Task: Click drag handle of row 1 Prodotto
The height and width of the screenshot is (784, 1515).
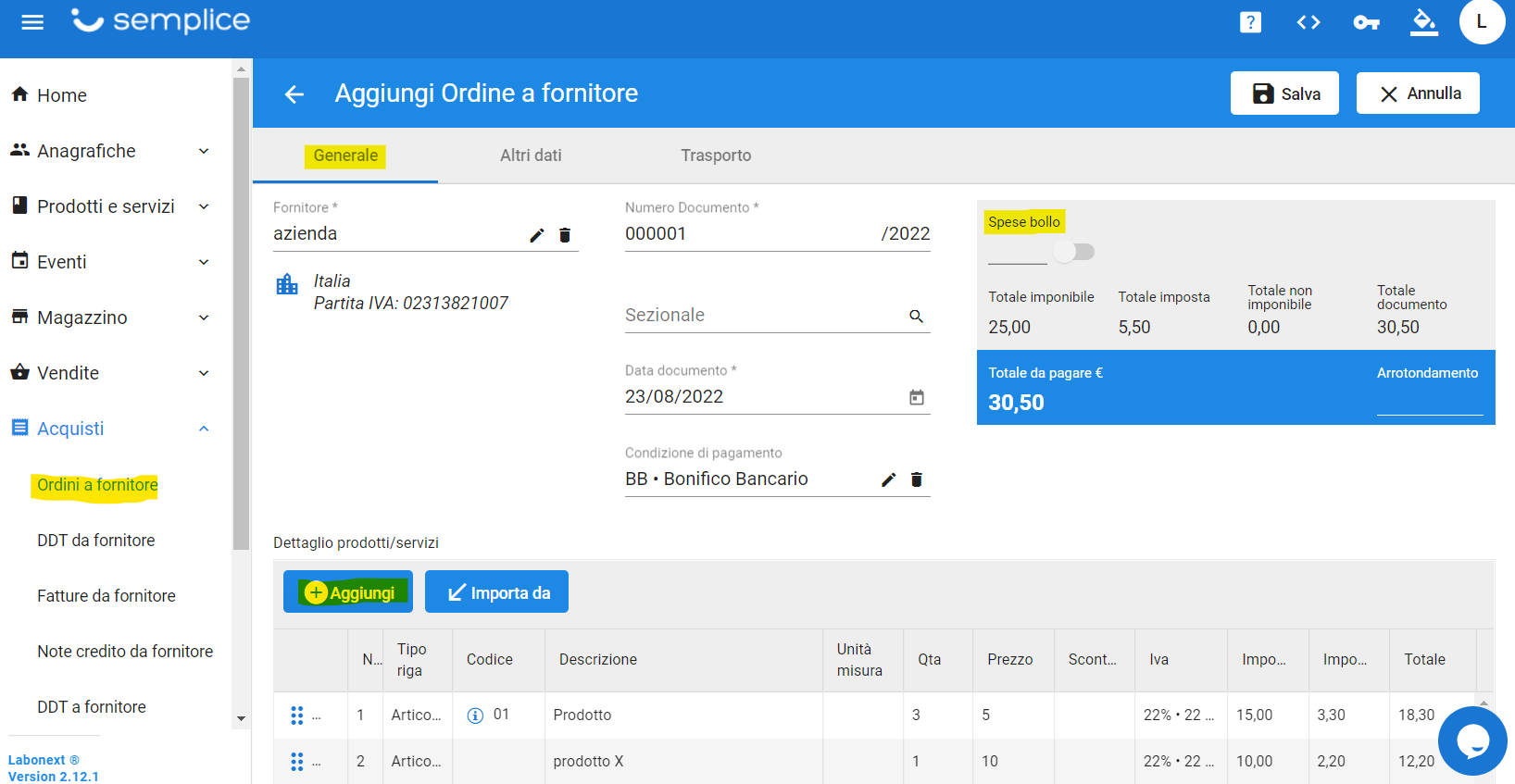Action: (x=297, y=716)
